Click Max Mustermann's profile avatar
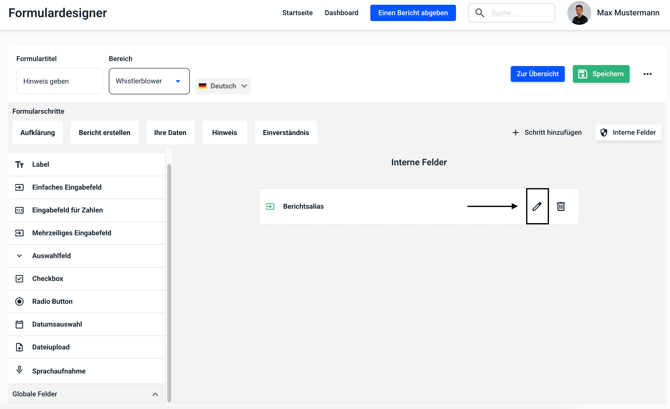Image resolution: width=670 pixels, height=409 pixels. coord(579,13)
